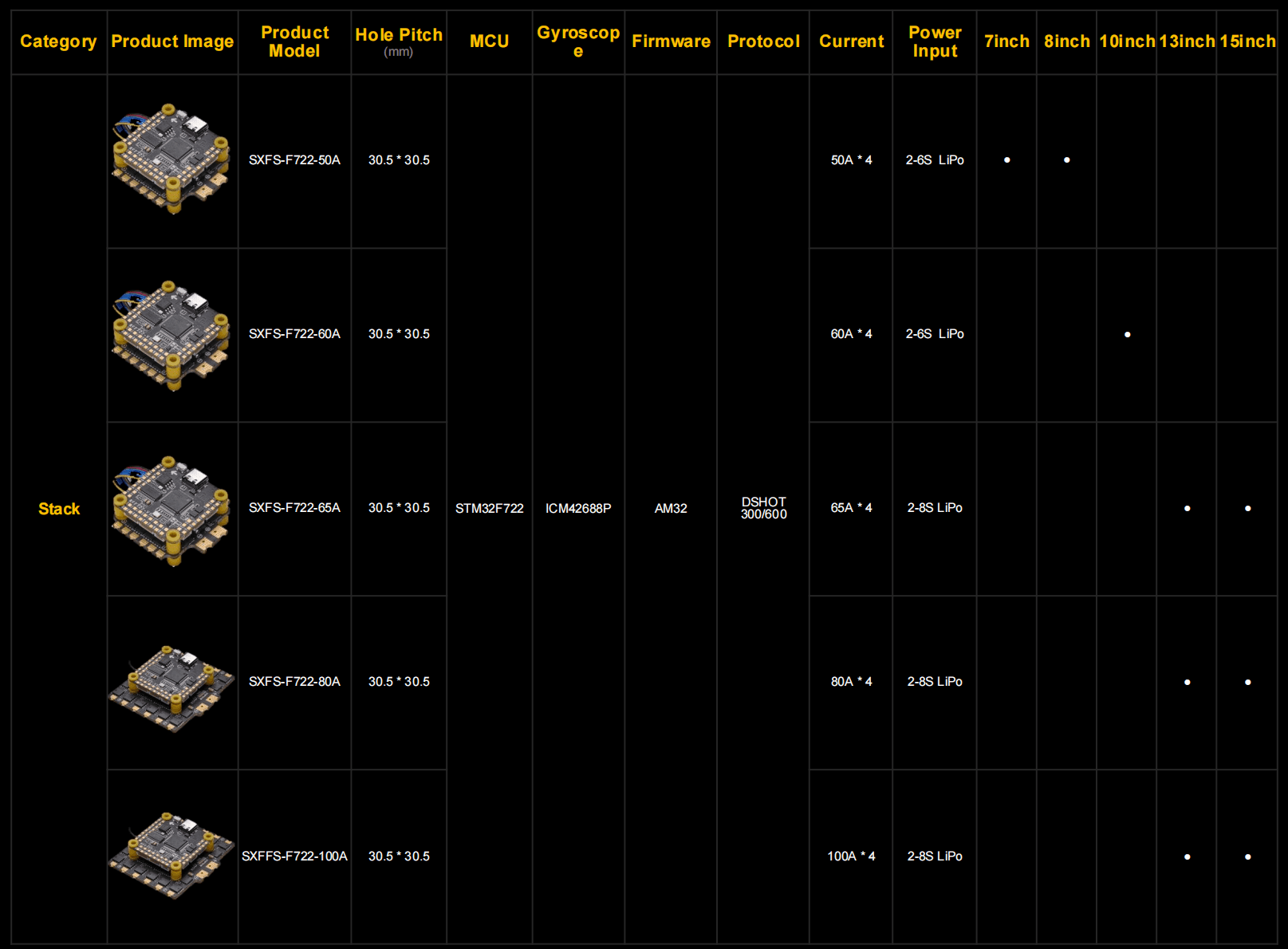Click the 13inch dot in SXFS-F722-65A row
The width and height of the screenshot is (1288, 949).
(x=1188, y=509)
